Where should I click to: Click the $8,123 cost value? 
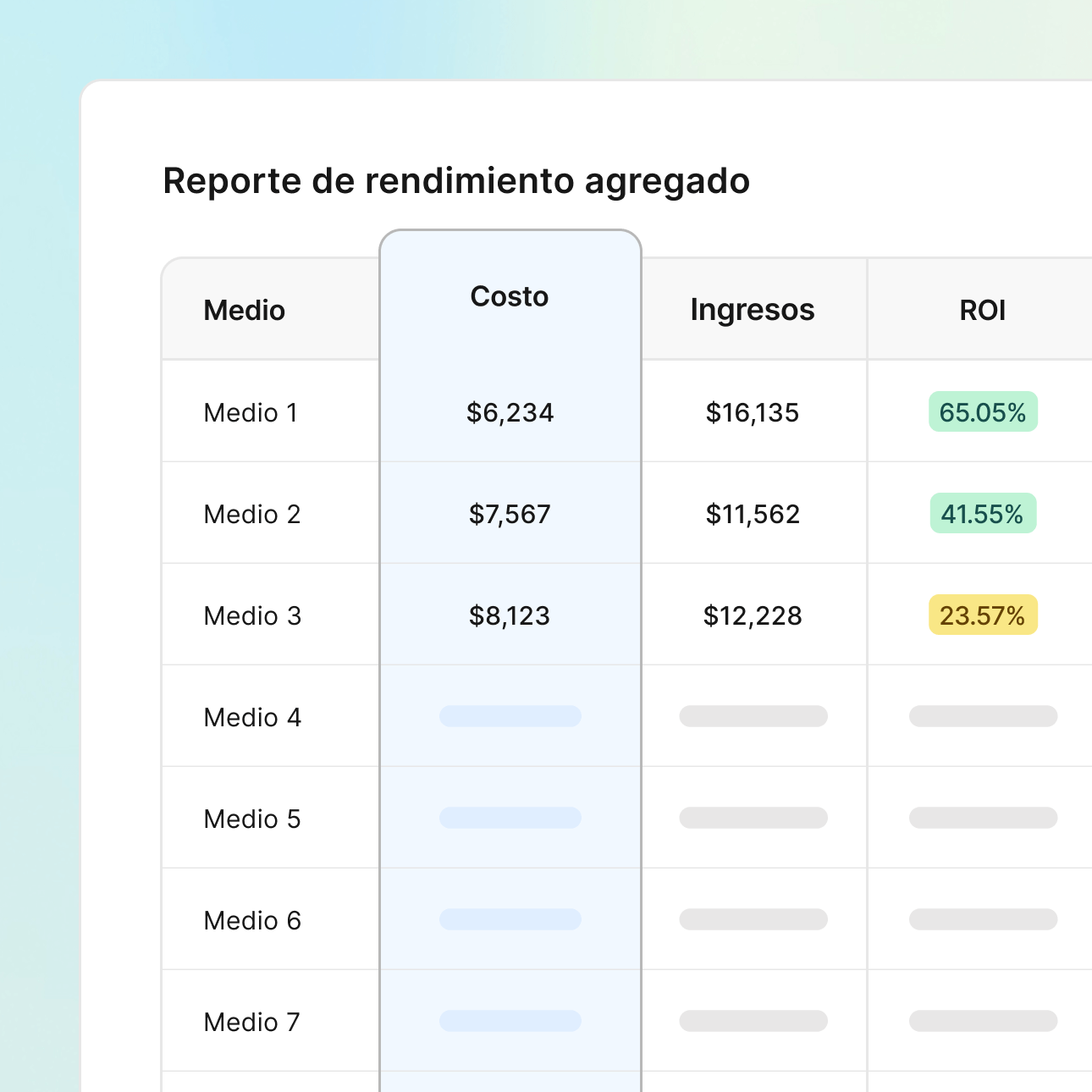(x=508, y=615)
